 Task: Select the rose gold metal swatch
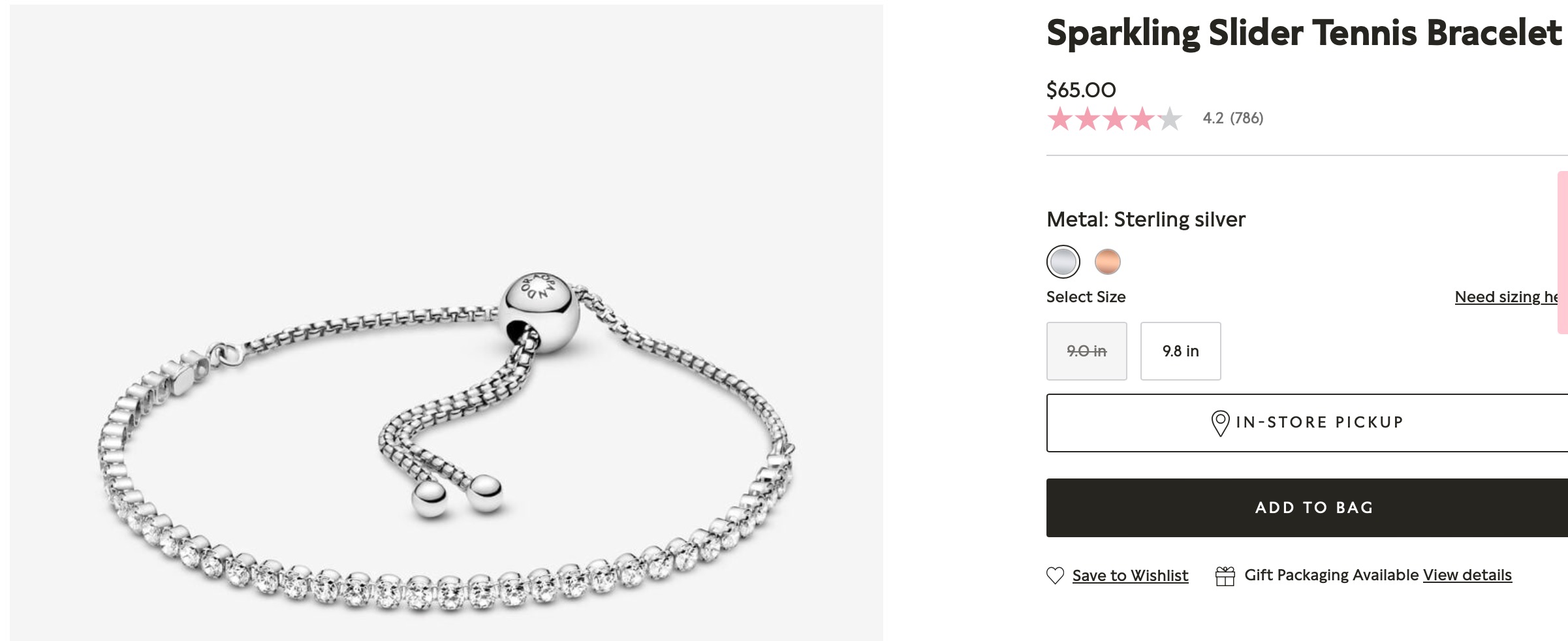pos(1108,261)
